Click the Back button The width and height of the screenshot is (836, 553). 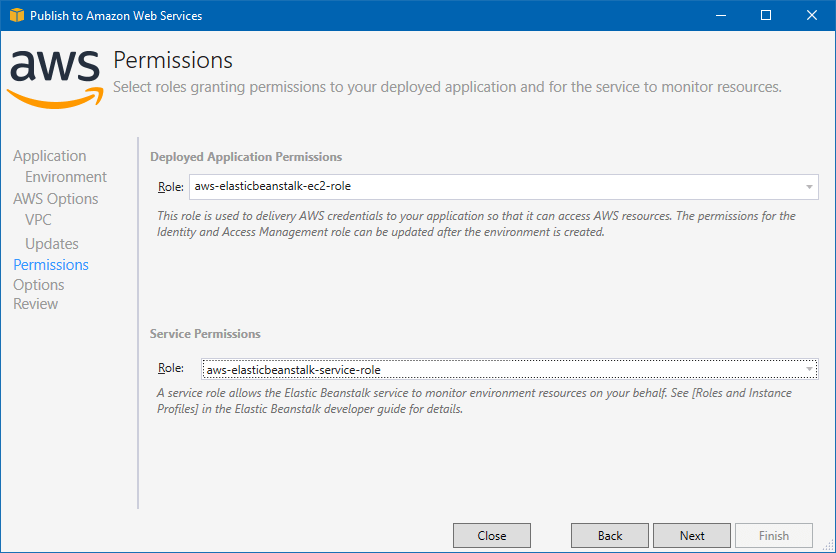[609, 535]
